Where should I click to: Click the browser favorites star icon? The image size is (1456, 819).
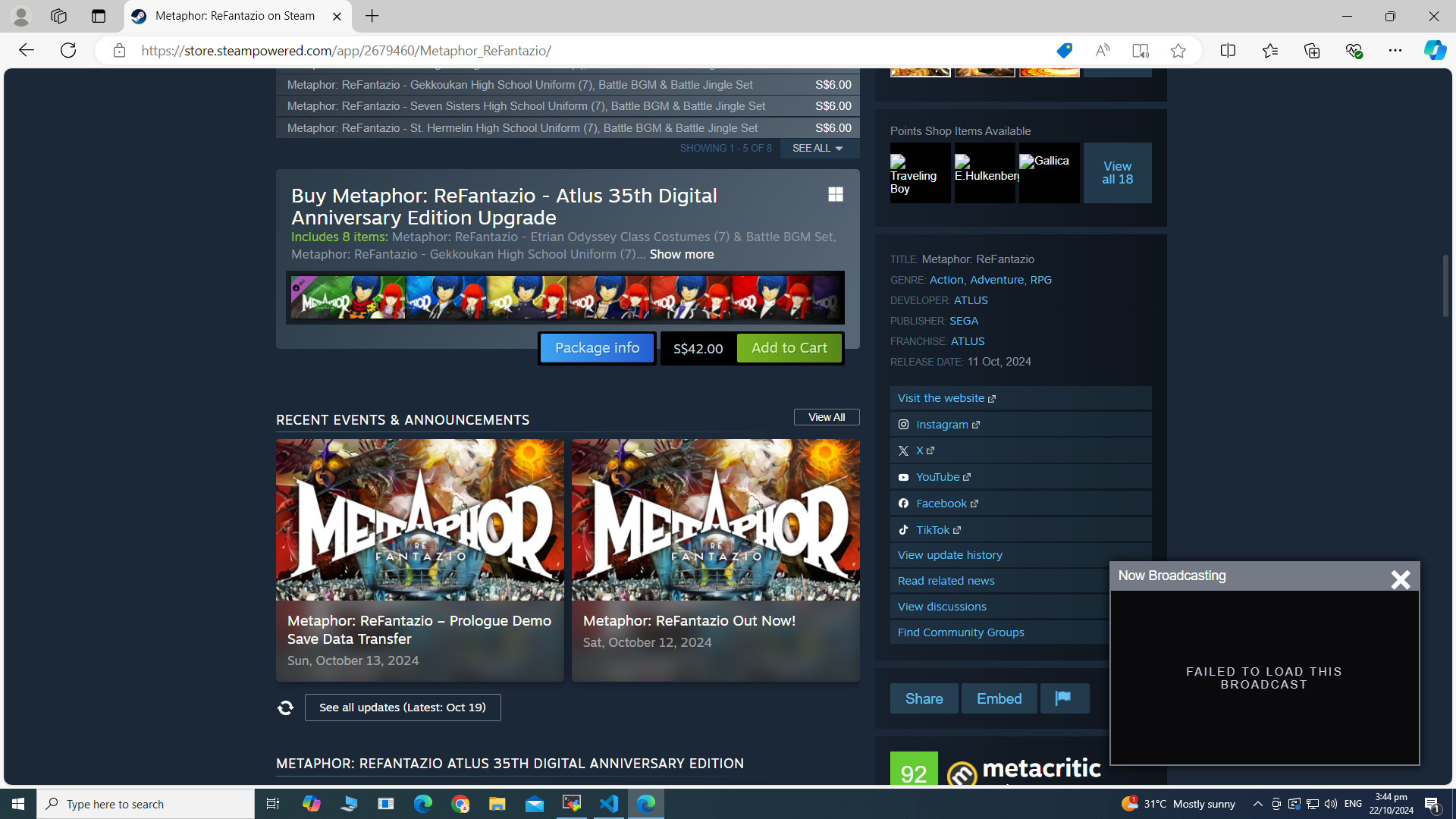click(1178, 51)
